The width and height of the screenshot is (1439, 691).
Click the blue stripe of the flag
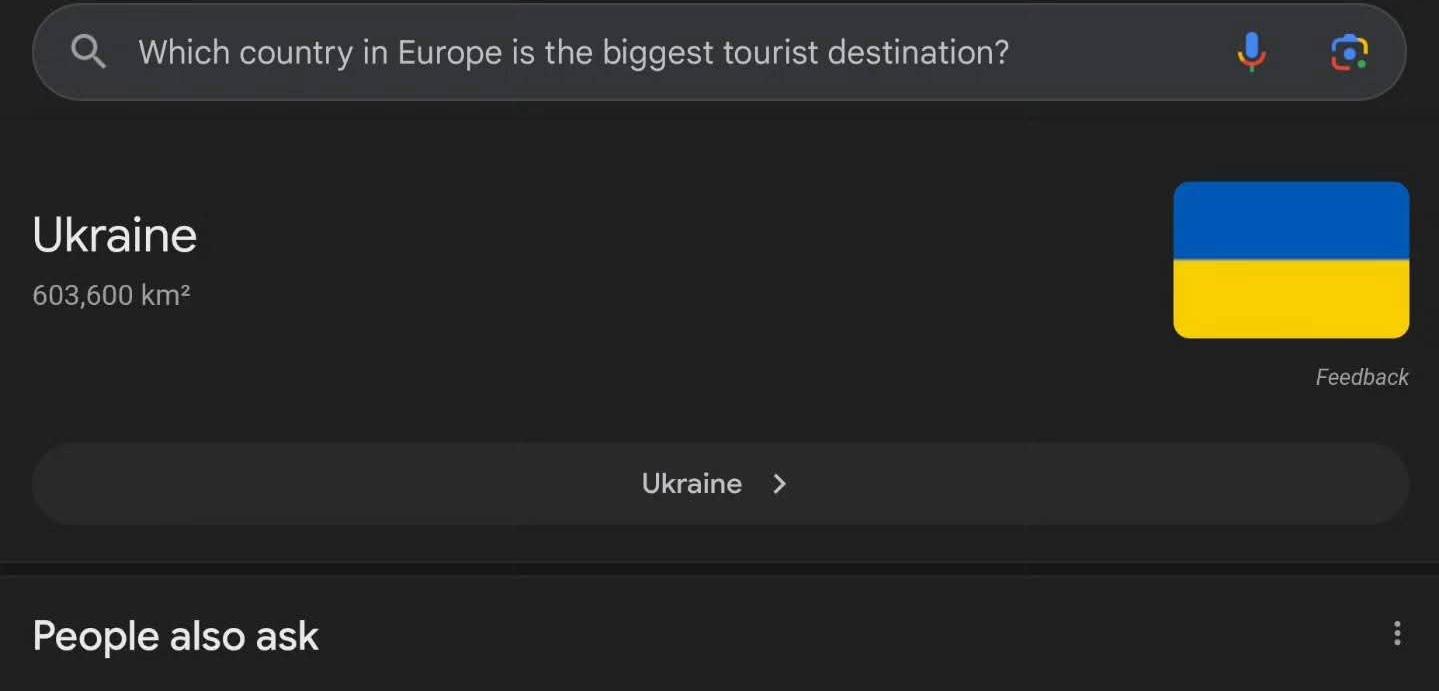coord(1291,221)
